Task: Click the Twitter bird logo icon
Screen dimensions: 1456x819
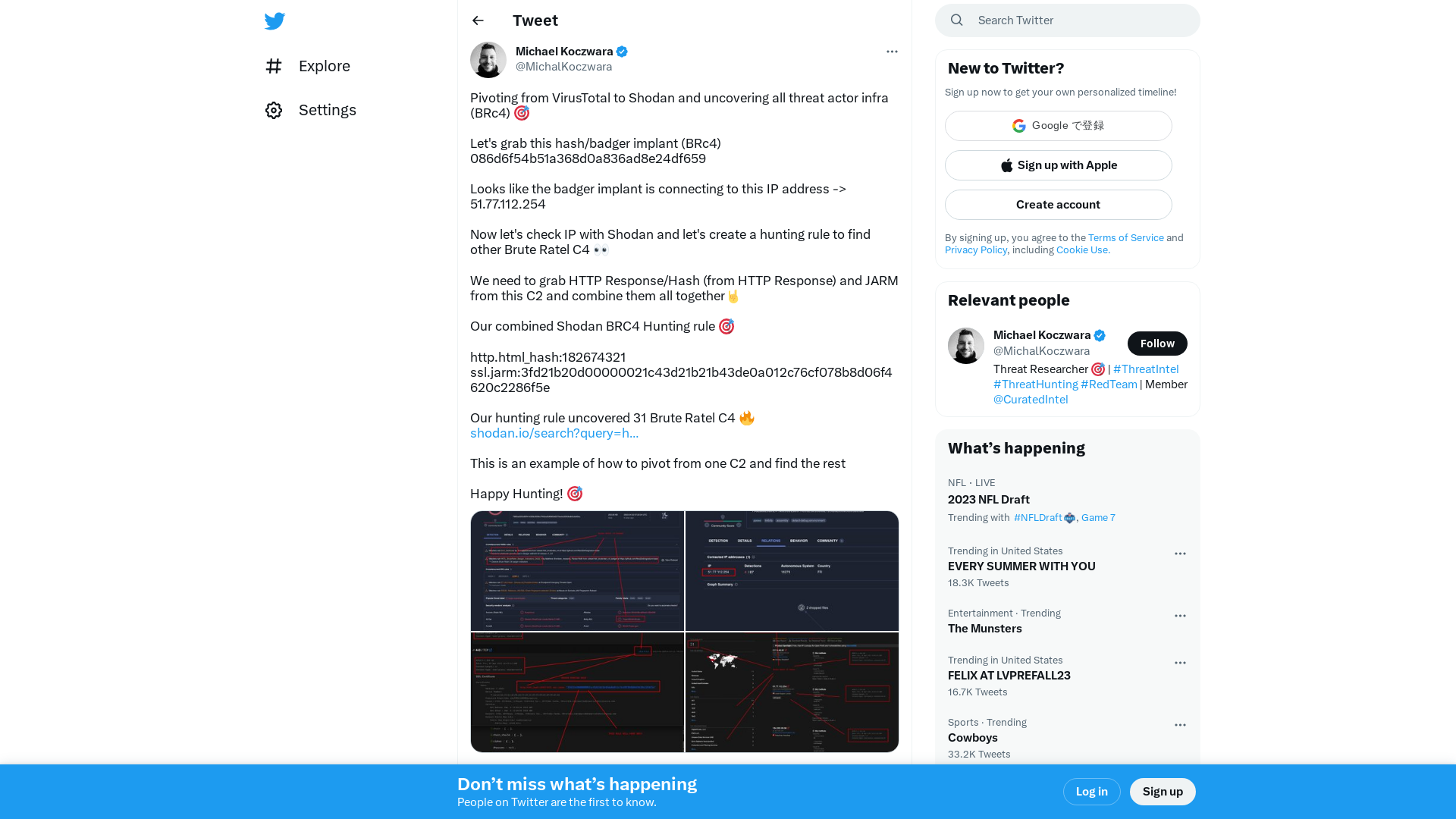Action: (x=274, y=20)
